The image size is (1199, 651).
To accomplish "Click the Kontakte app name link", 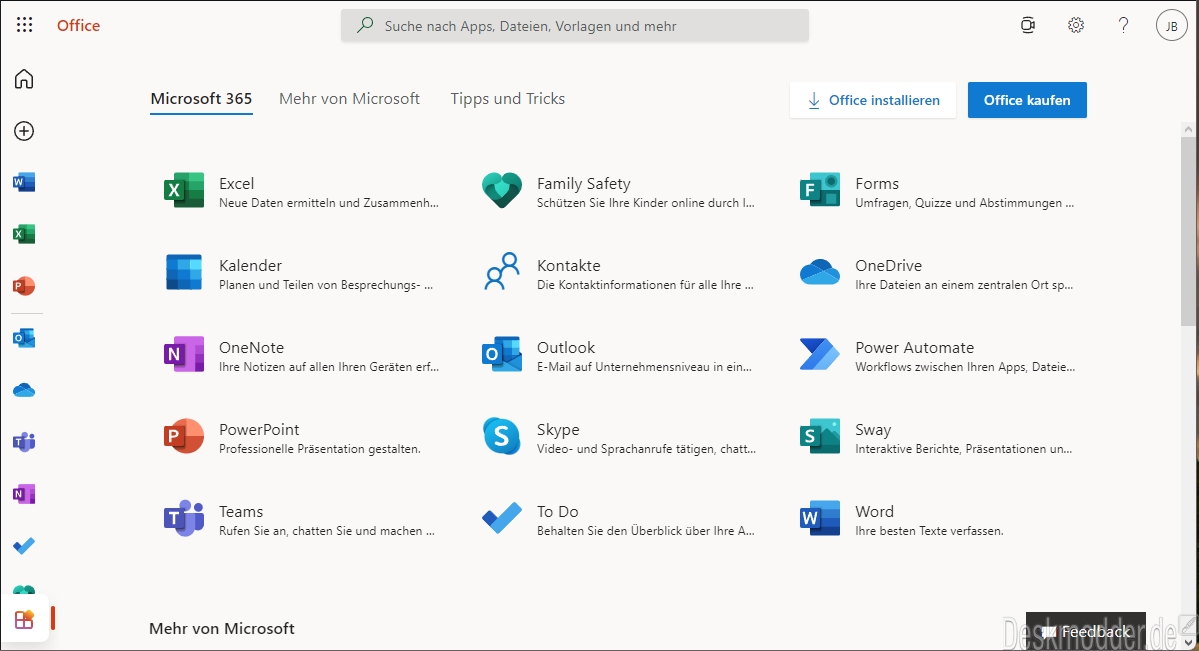I will 569,265.
